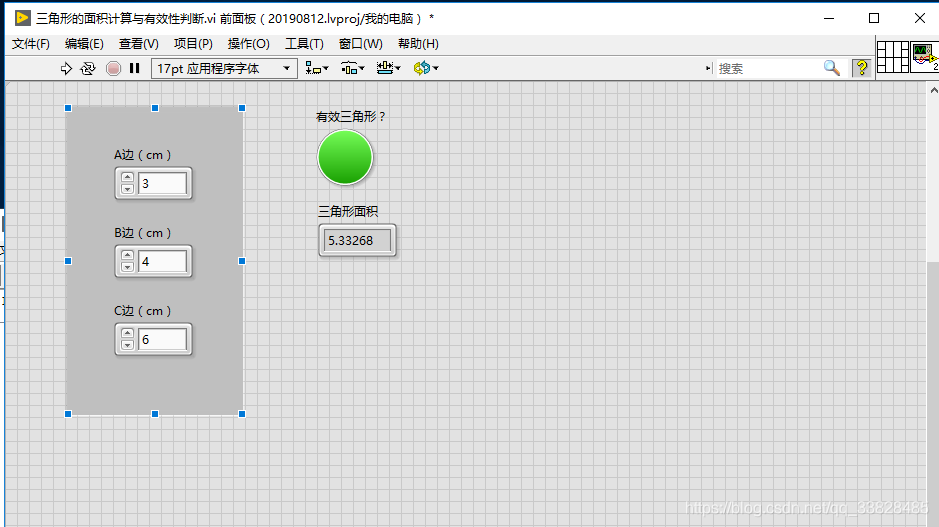Click the LabVIEW icon in title bar
The image size is (939, 527).
(23, 18)
